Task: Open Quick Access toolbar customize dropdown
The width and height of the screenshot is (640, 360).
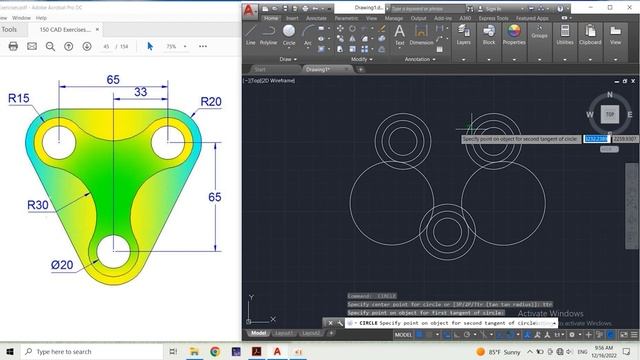Action: pos(329,8)
